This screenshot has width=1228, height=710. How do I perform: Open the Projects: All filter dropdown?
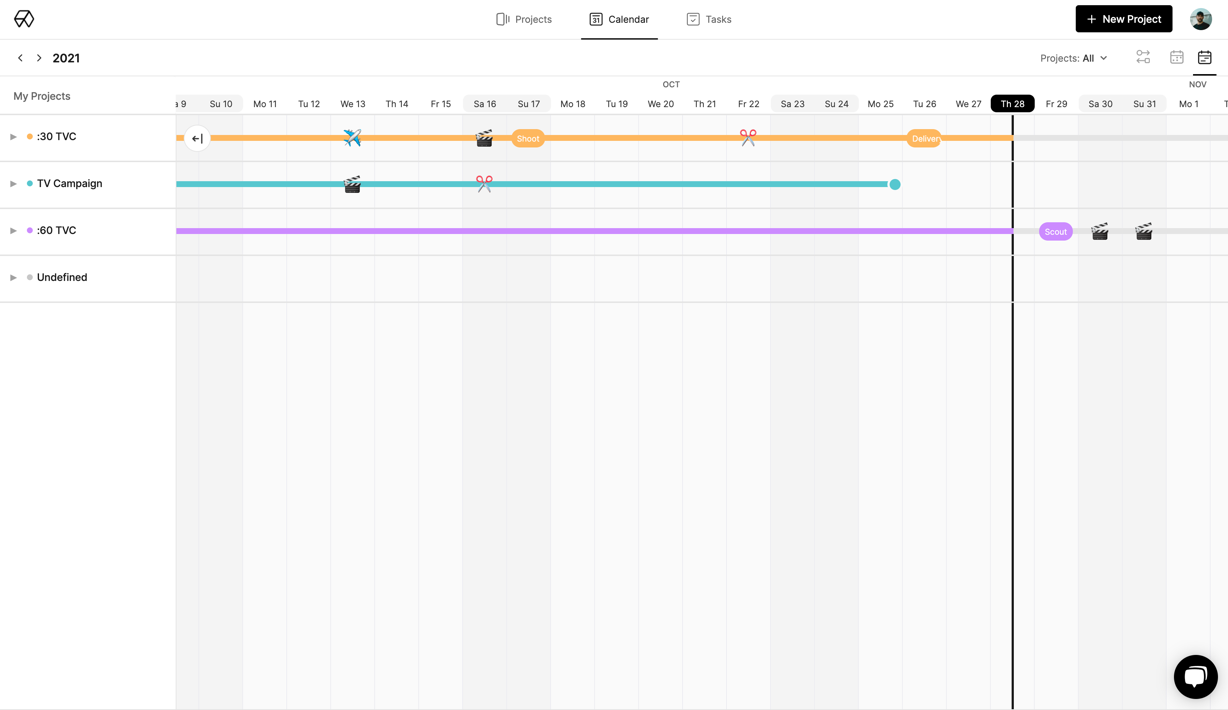point(1073,58)
